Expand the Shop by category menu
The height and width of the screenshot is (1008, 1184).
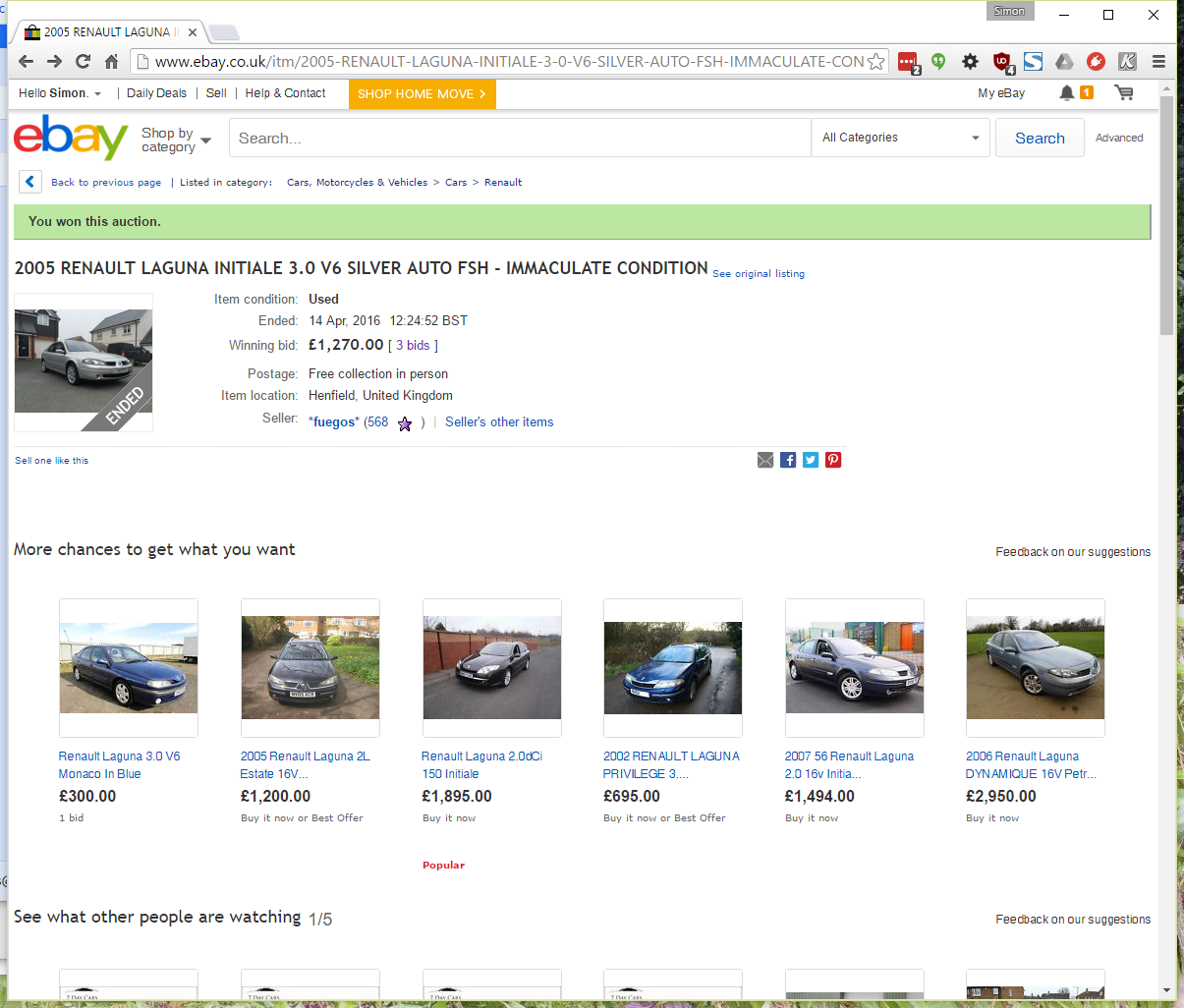click(176, 140)
